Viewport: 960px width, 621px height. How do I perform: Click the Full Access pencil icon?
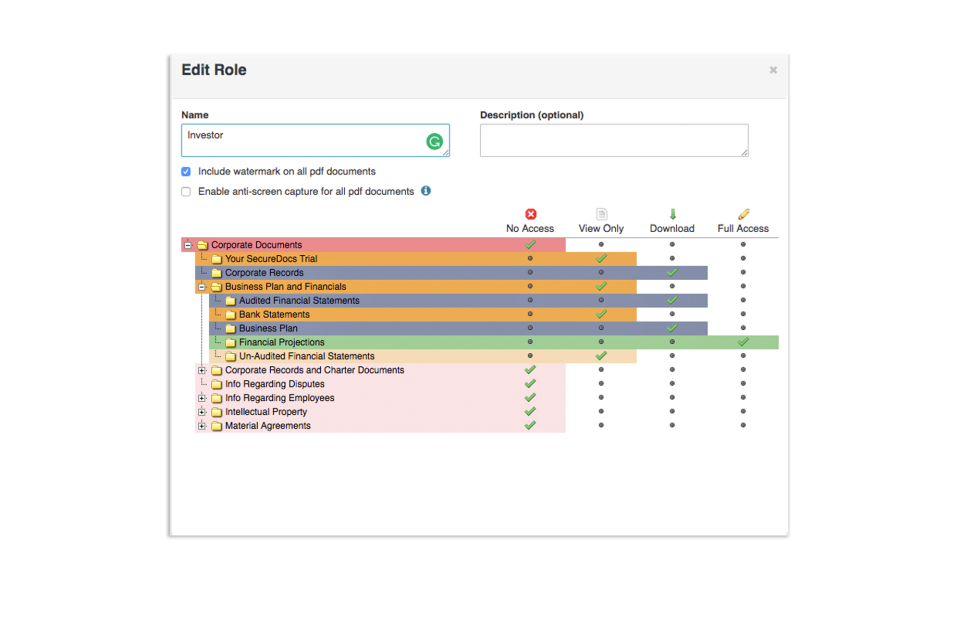[x=743, y=213]
